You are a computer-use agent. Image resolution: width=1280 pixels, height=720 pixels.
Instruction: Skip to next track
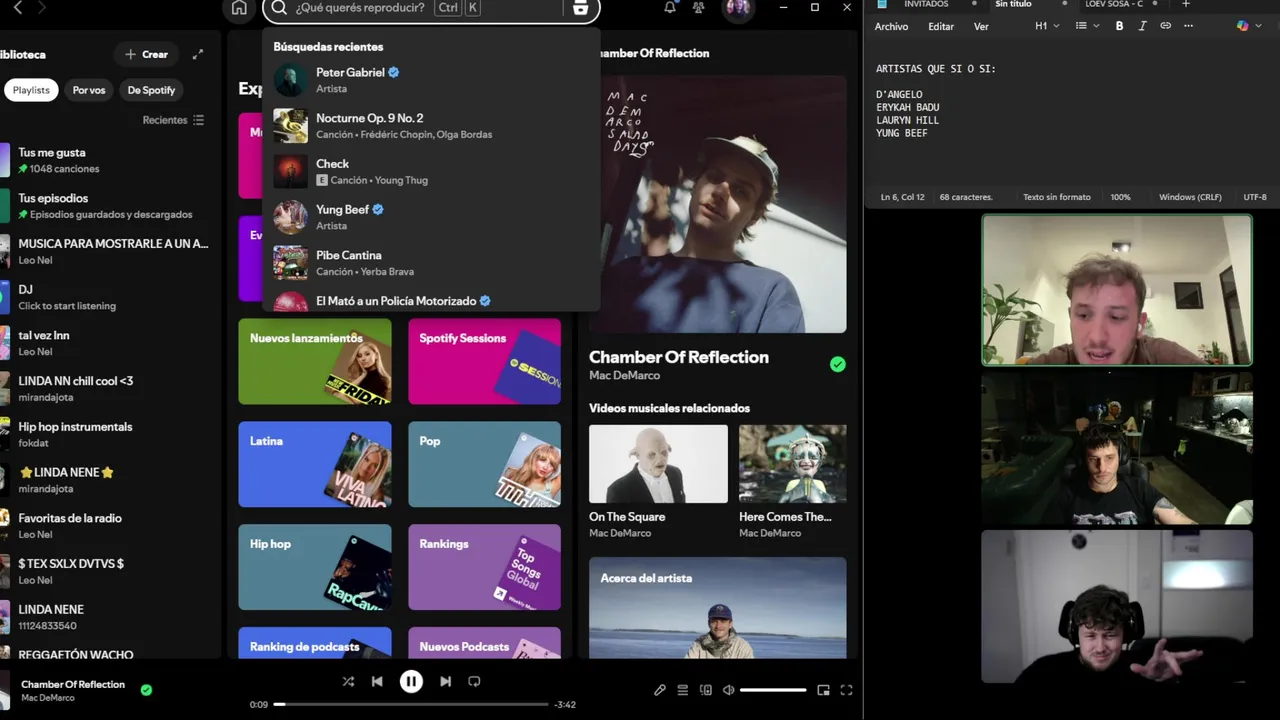coord(445,682)
